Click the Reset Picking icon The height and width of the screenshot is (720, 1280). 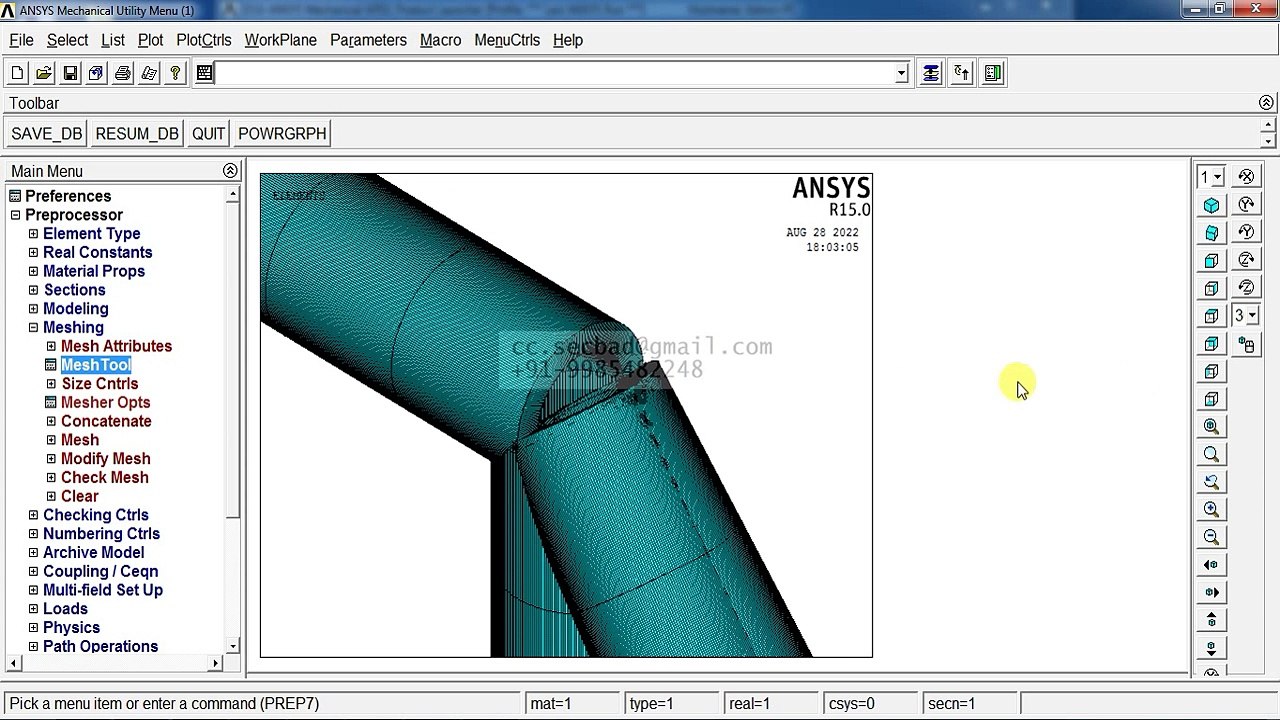tap(962, 73)
